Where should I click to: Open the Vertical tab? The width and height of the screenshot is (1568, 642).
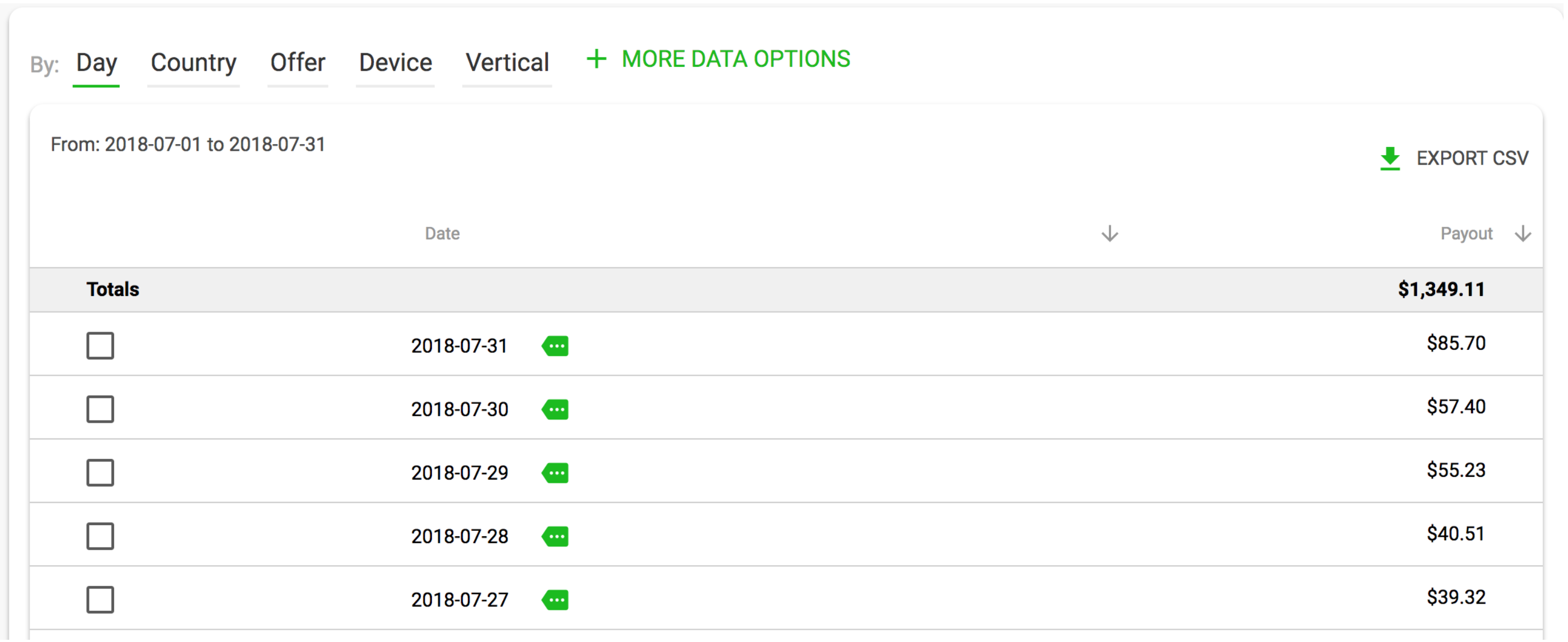(507, 63)
